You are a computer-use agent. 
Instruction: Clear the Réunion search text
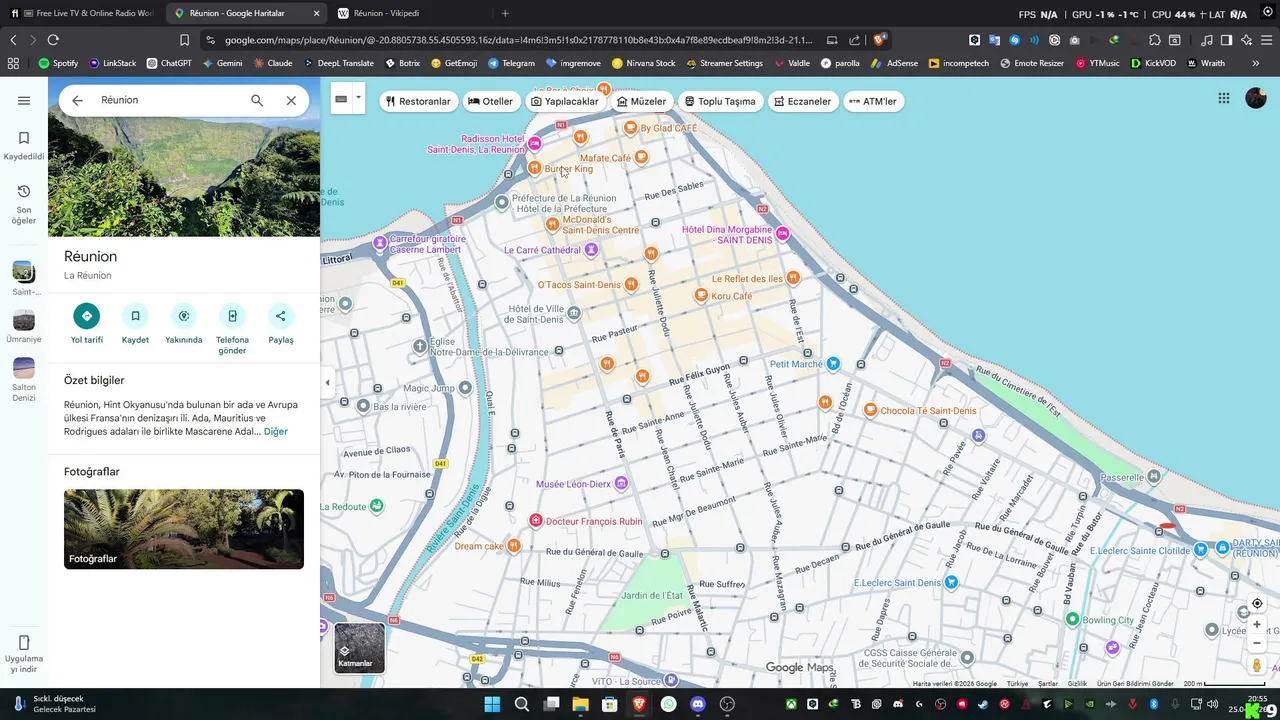pyautogui.click(x=291, y=100)
